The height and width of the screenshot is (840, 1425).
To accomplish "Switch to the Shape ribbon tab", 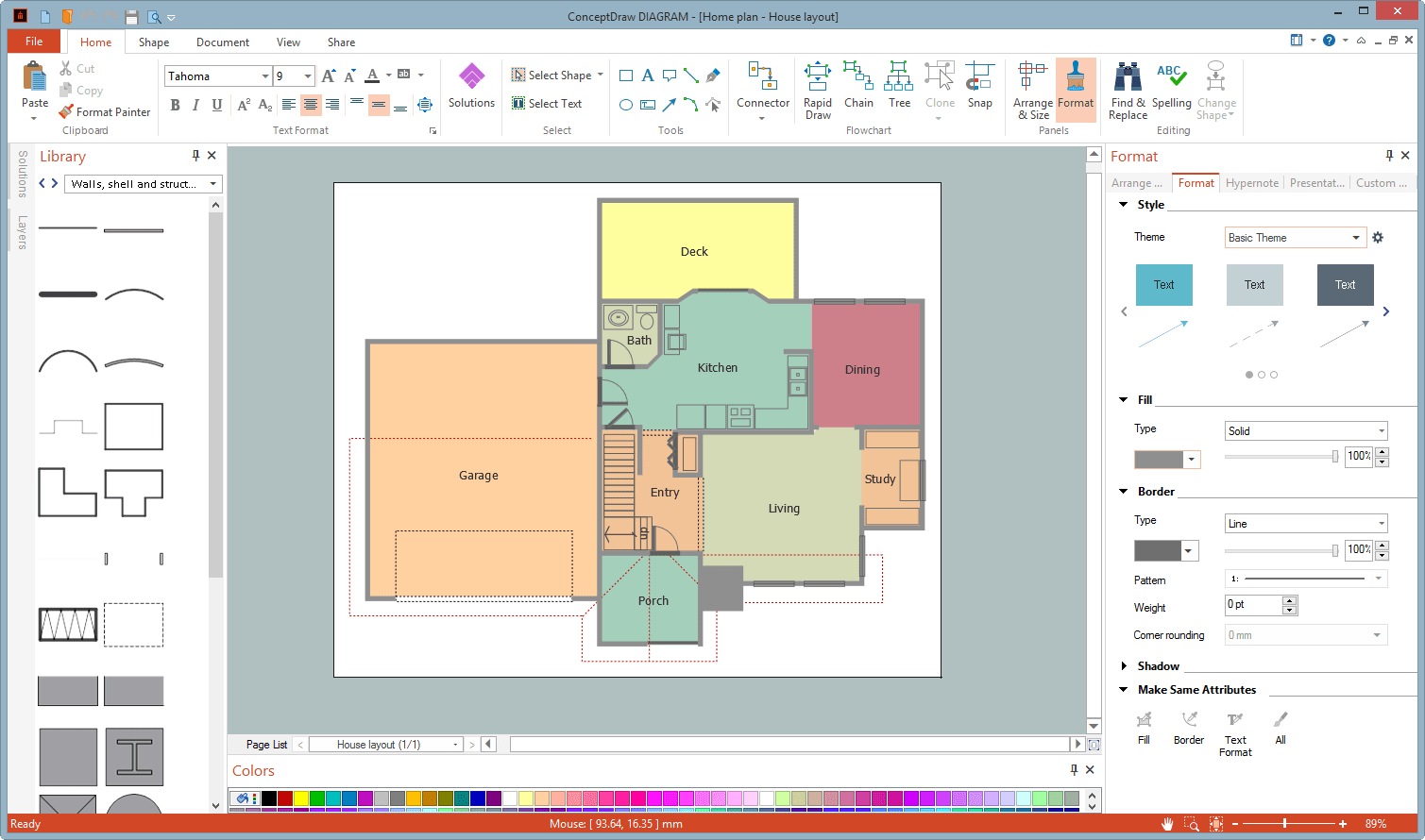I will point(153,42).
